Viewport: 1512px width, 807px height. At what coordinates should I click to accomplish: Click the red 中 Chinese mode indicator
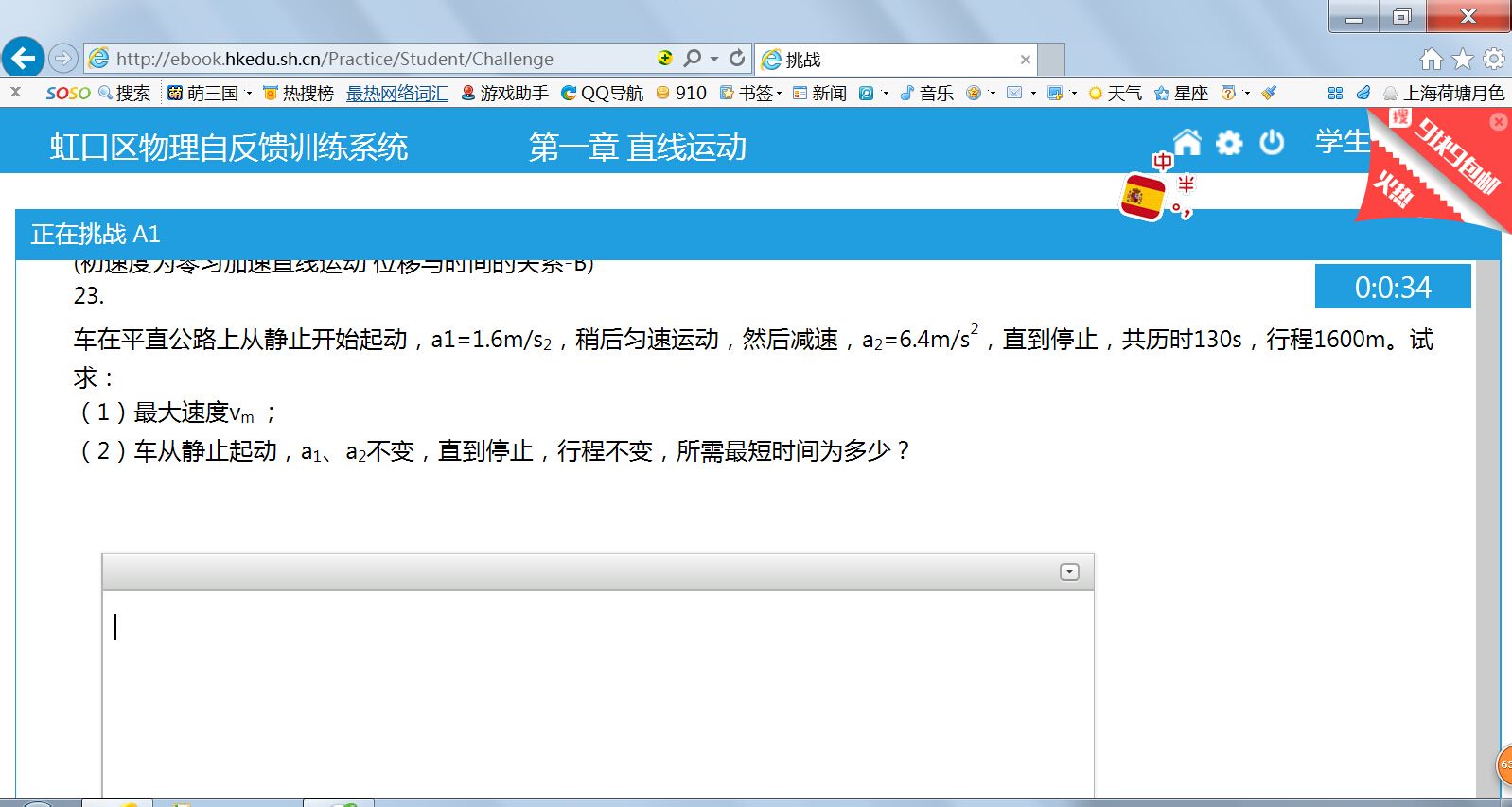(1163, 162)
